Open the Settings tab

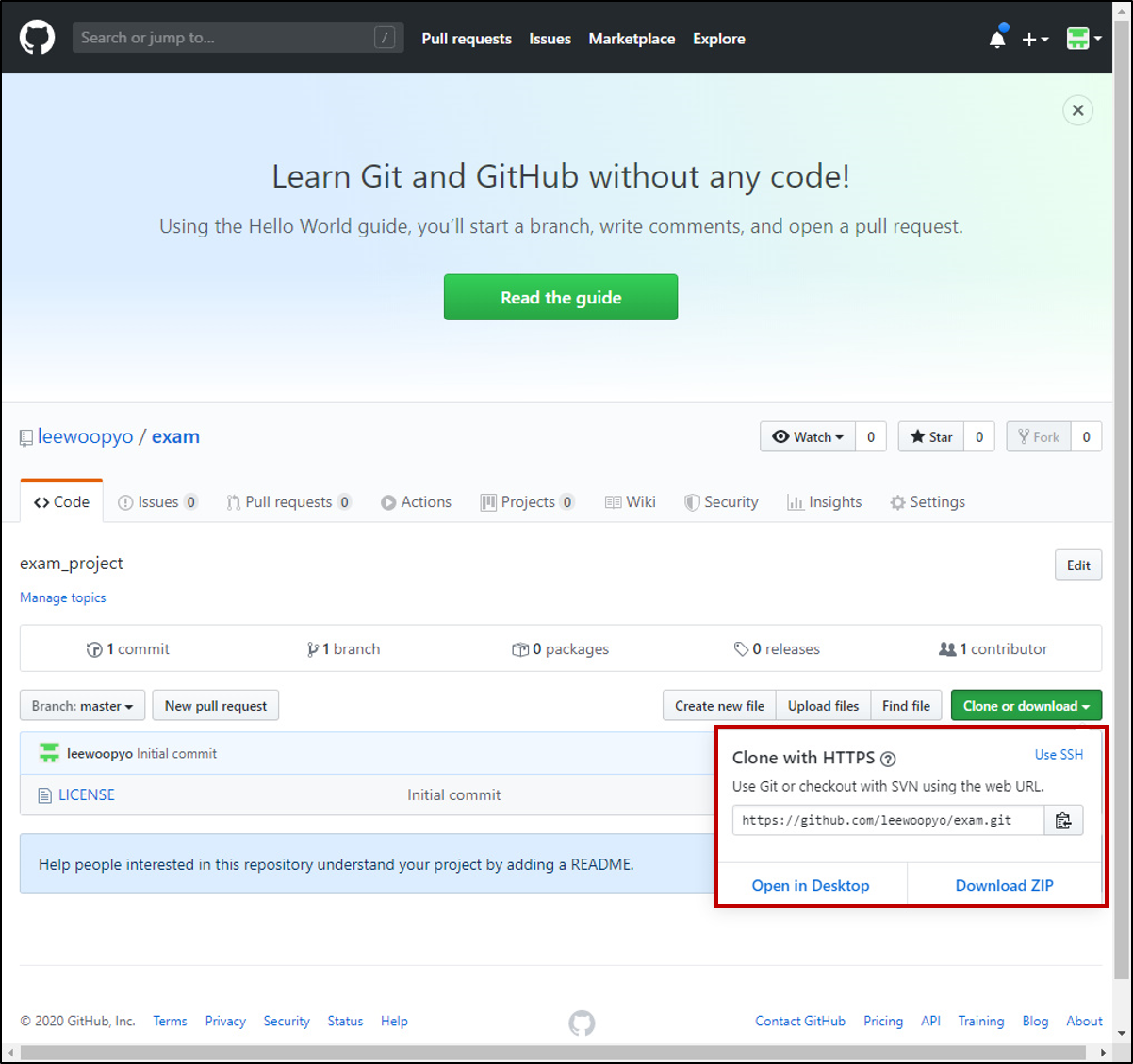928,502
